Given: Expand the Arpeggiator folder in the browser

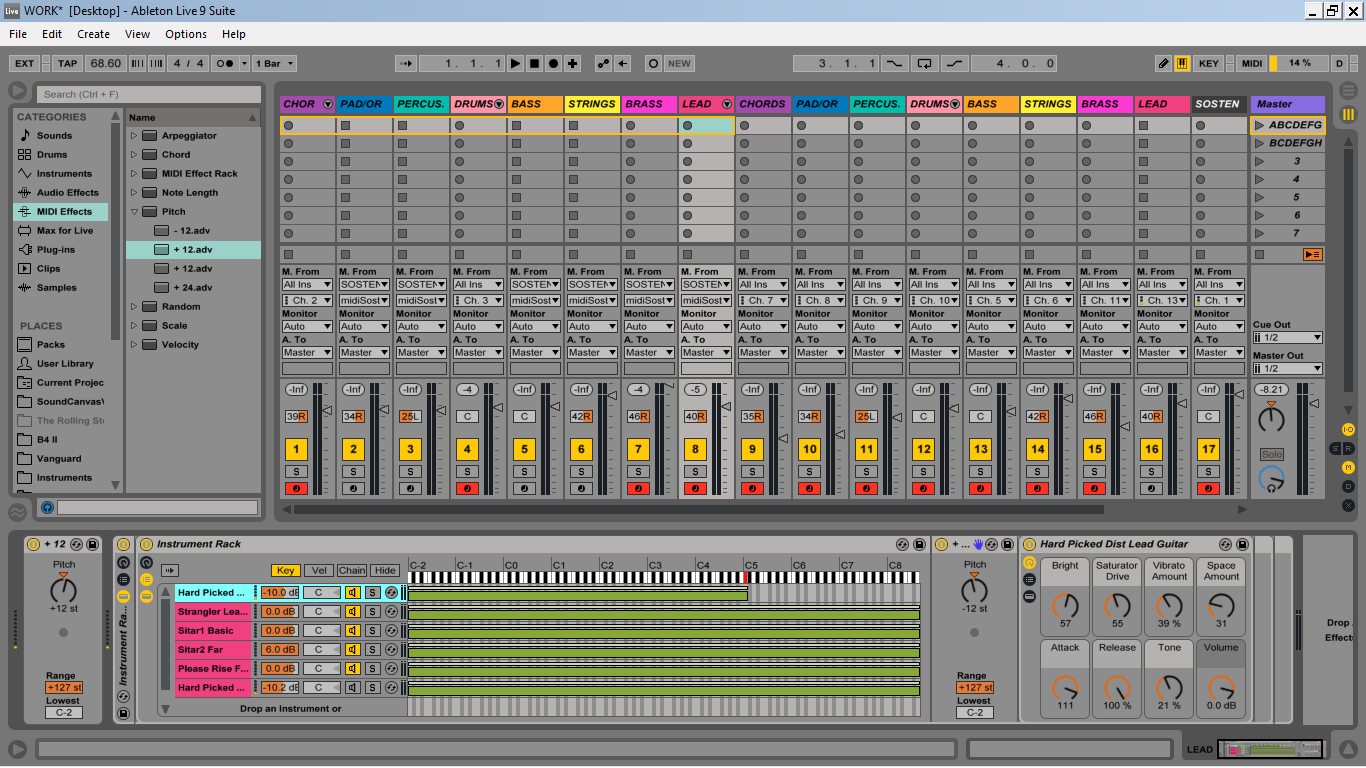Looking at the screenshot, I should pos(134,136).
